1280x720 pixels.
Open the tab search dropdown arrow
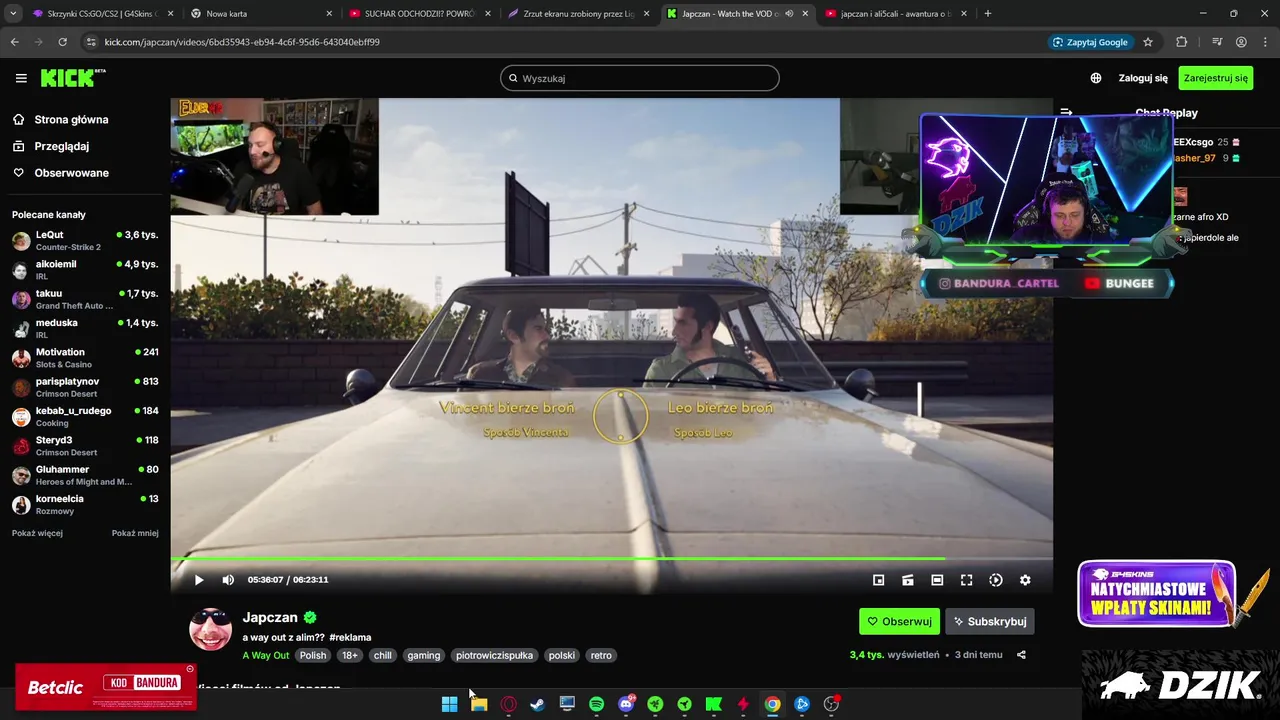point(13,14)
